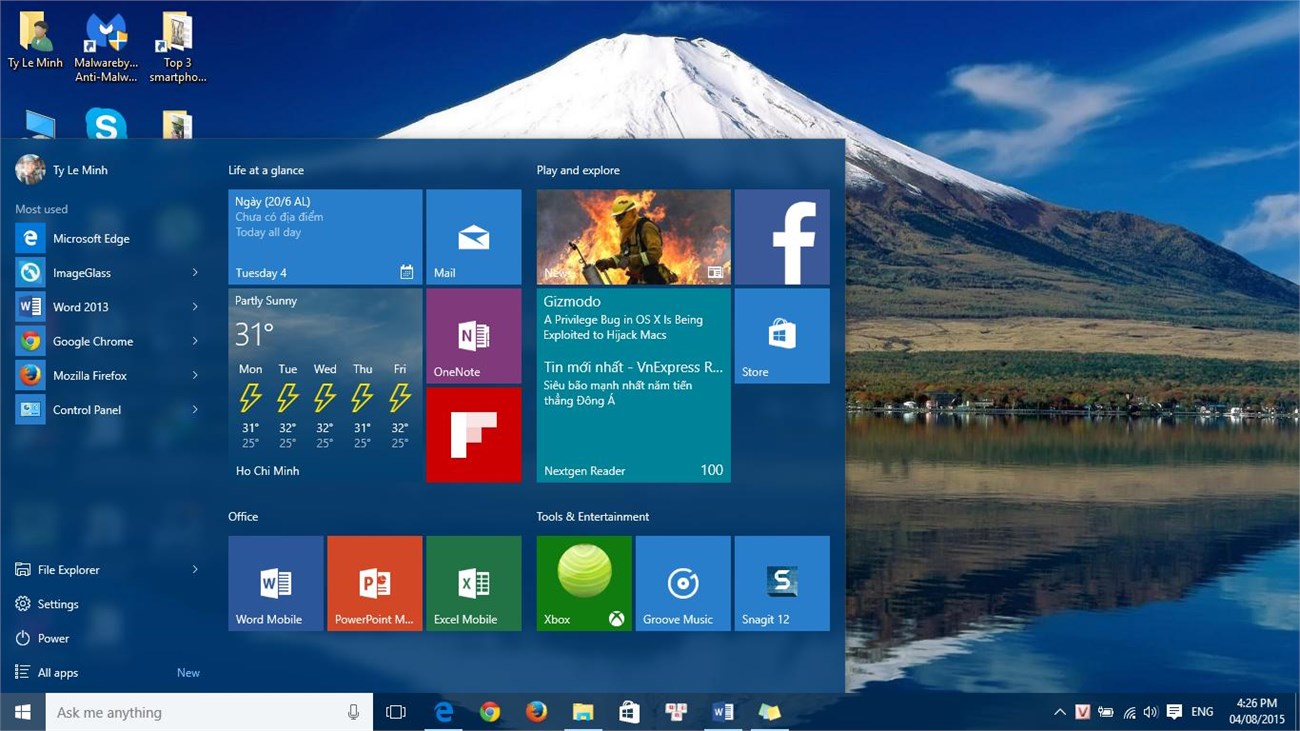This screenshot has width=1300, height=731.
Task: Click the ImageGlass icon in Most used
Action: [x=30, y=272]
